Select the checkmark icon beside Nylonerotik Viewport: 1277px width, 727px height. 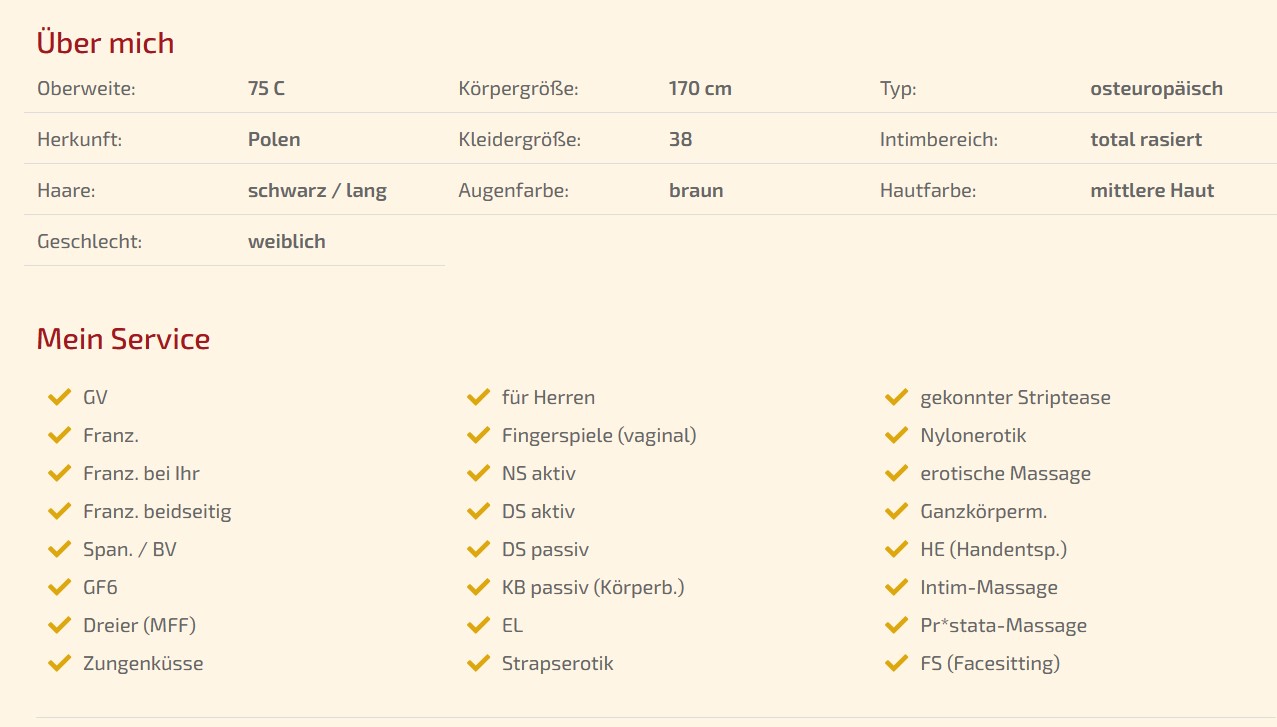[896, 436]
